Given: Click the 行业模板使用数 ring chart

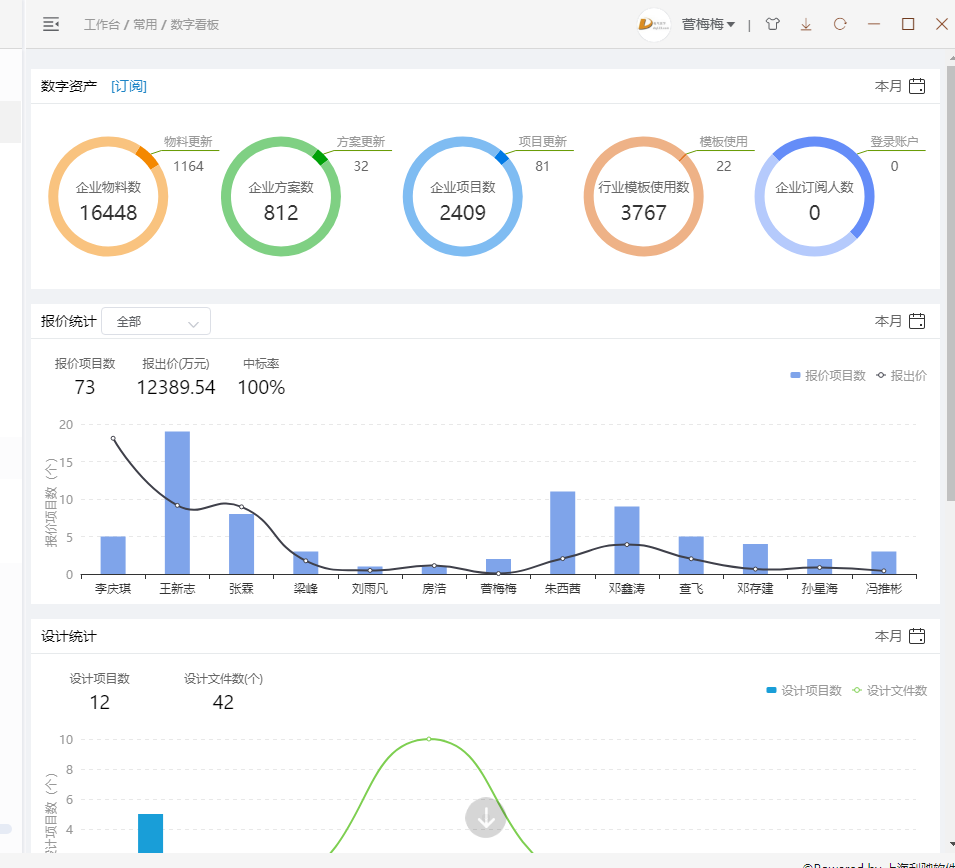Looking at the screenshot, I should click(x=644, y=197).
